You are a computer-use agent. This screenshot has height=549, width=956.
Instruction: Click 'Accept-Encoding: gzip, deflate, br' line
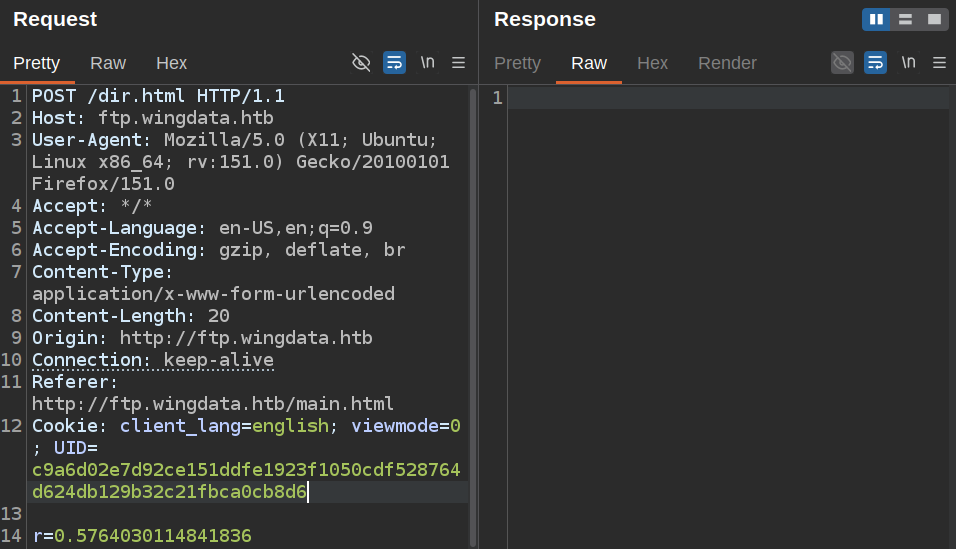click(218, 249)
